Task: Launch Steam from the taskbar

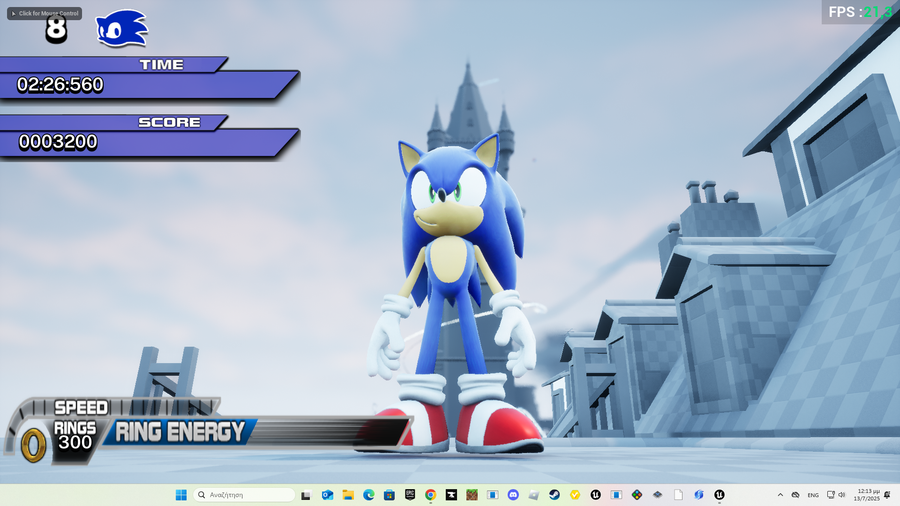Action: coord(554,495)
